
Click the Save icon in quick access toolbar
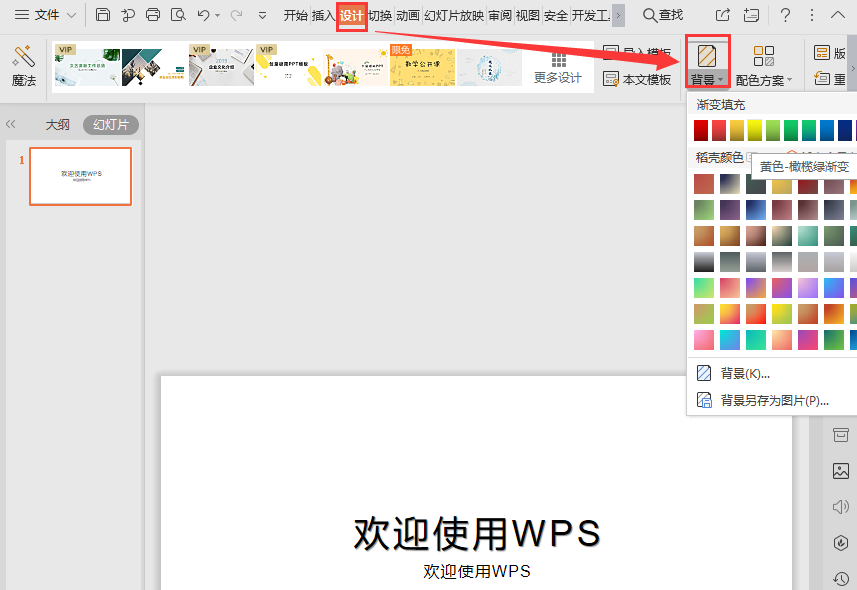(x=103, y=15)
